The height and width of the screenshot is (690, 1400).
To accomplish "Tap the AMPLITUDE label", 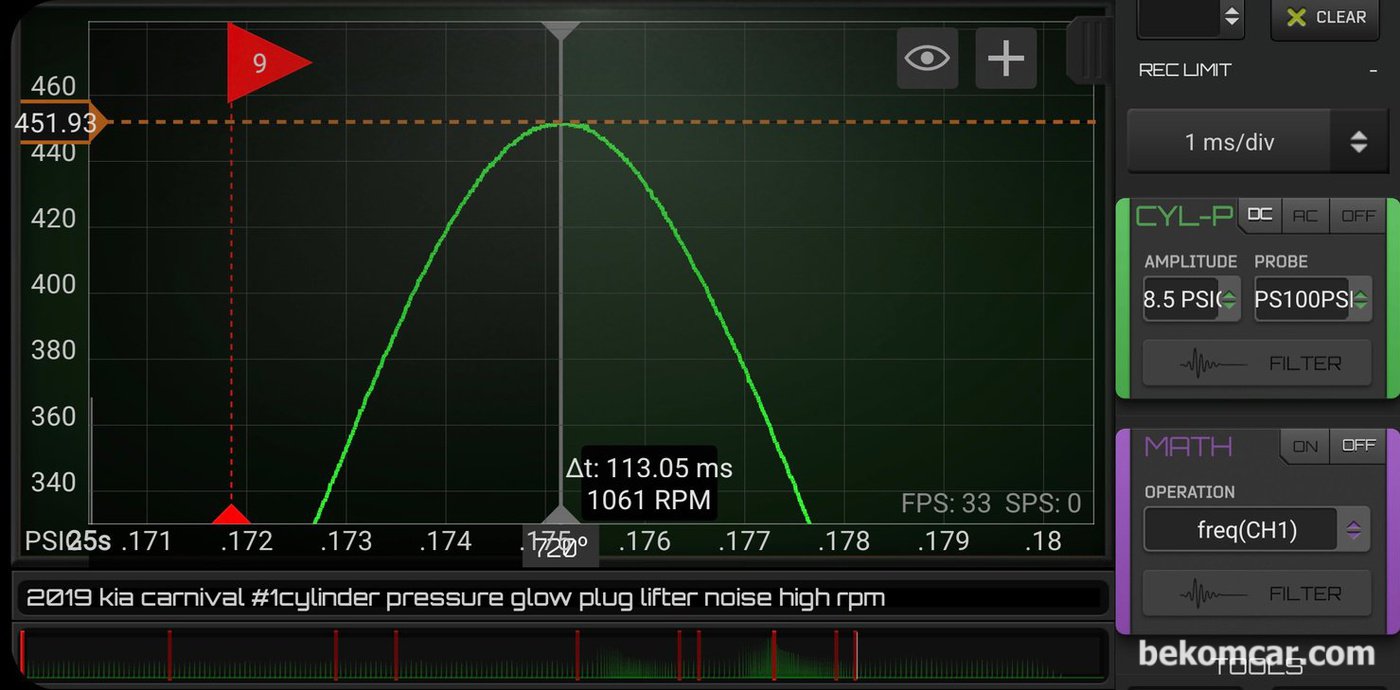I will click(x=1191, y=261).
